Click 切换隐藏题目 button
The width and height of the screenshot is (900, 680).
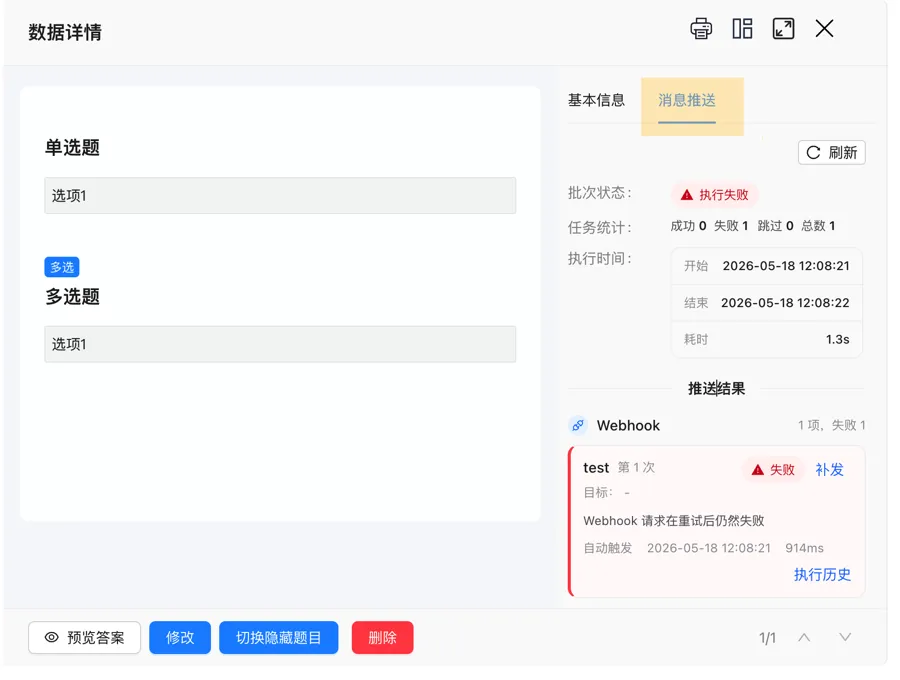click(x=278, y=638)
